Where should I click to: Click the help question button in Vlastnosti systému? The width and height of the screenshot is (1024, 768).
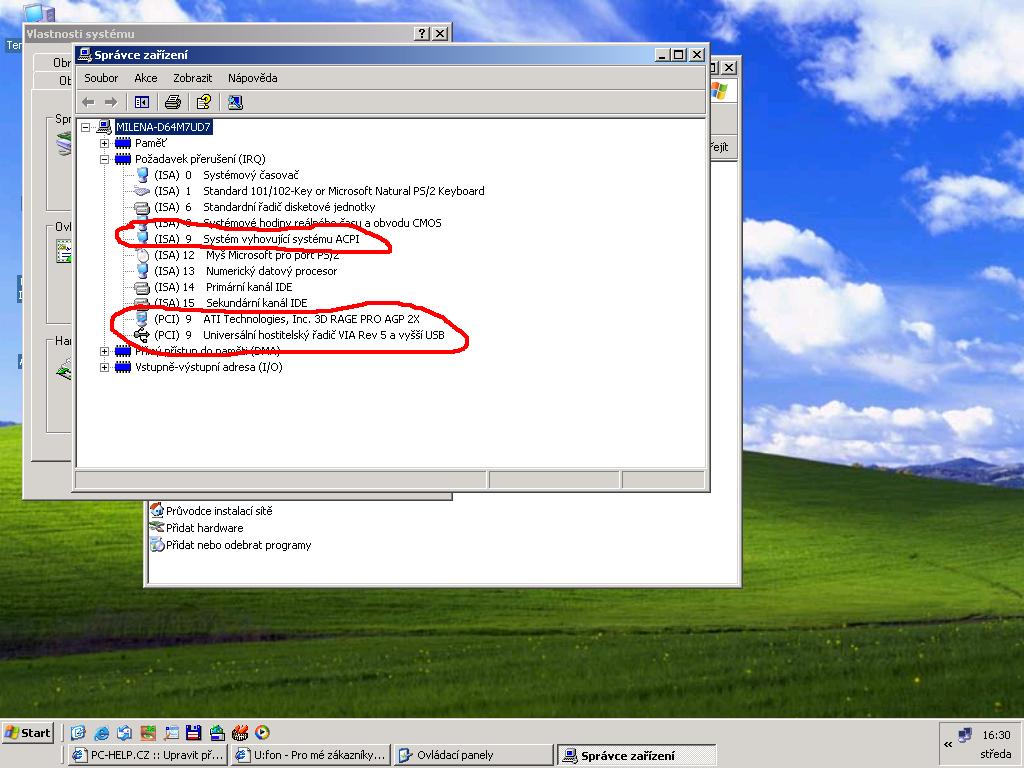point(423,33)
